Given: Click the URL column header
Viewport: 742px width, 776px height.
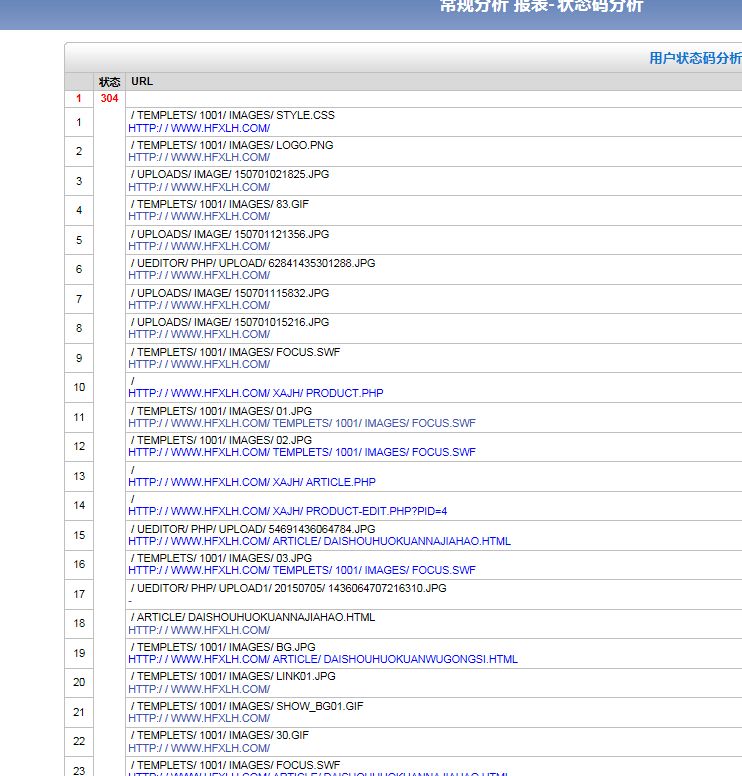Looking at the screenshot, I should tap(142, 81).
